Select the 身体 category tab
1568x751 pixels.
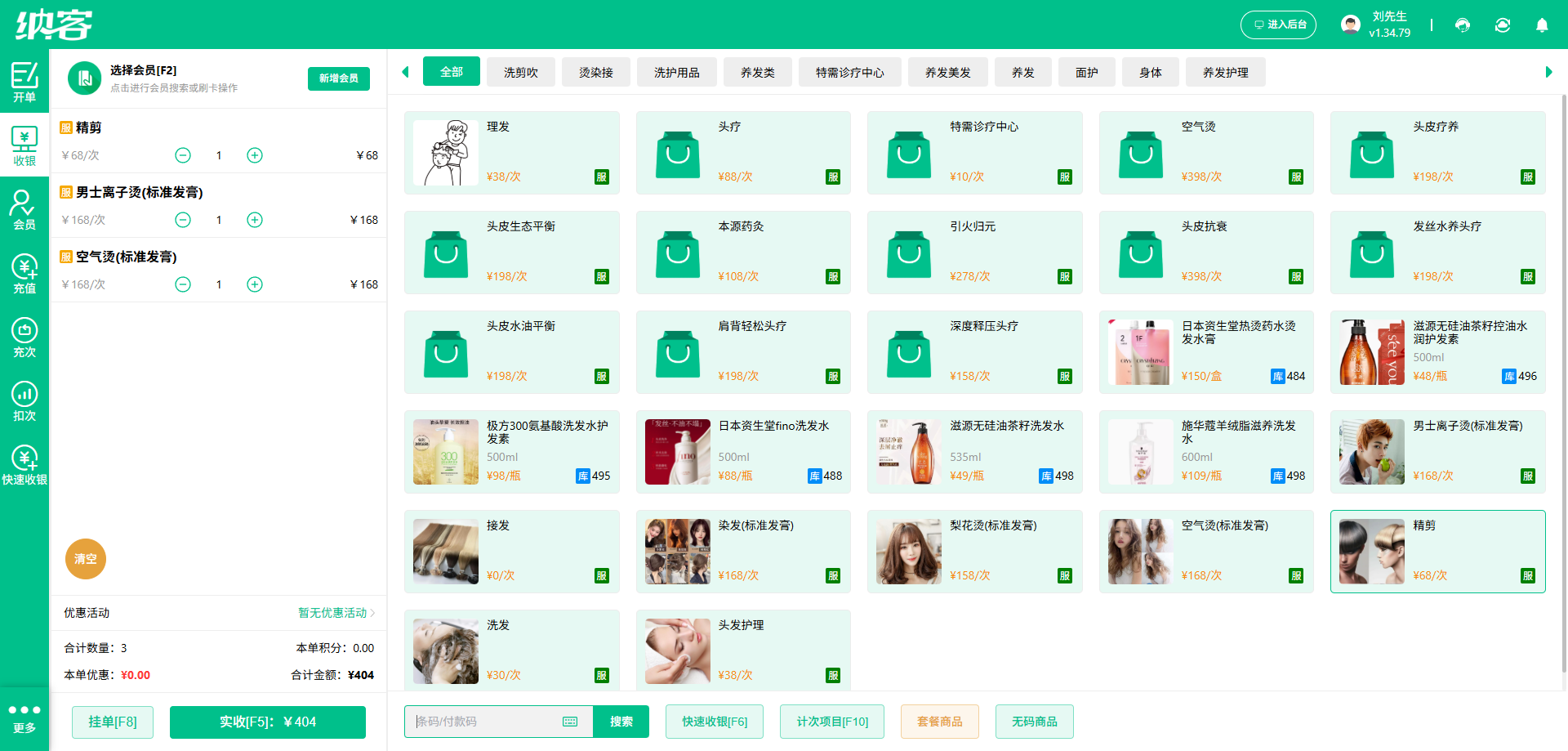1151,72
